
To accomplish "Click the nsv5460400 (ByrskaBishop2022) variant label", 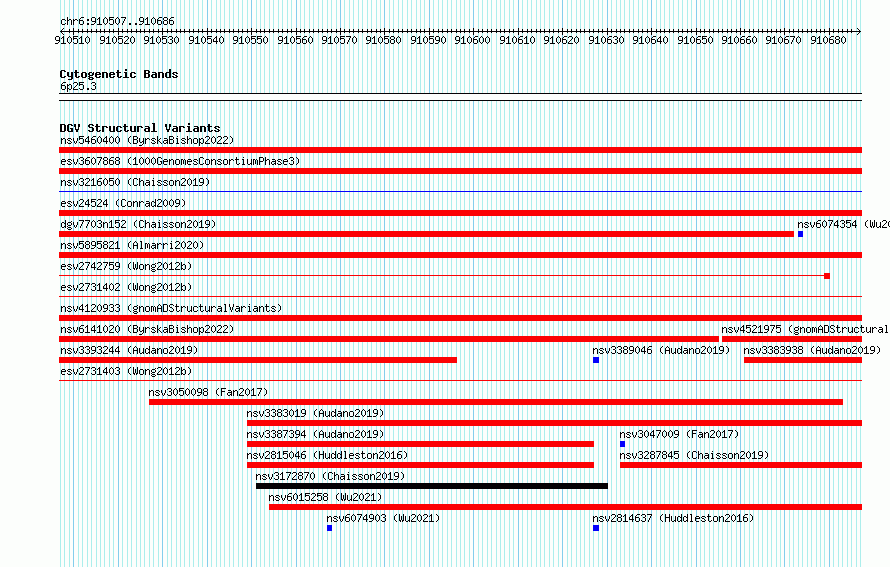I will 147,140.
